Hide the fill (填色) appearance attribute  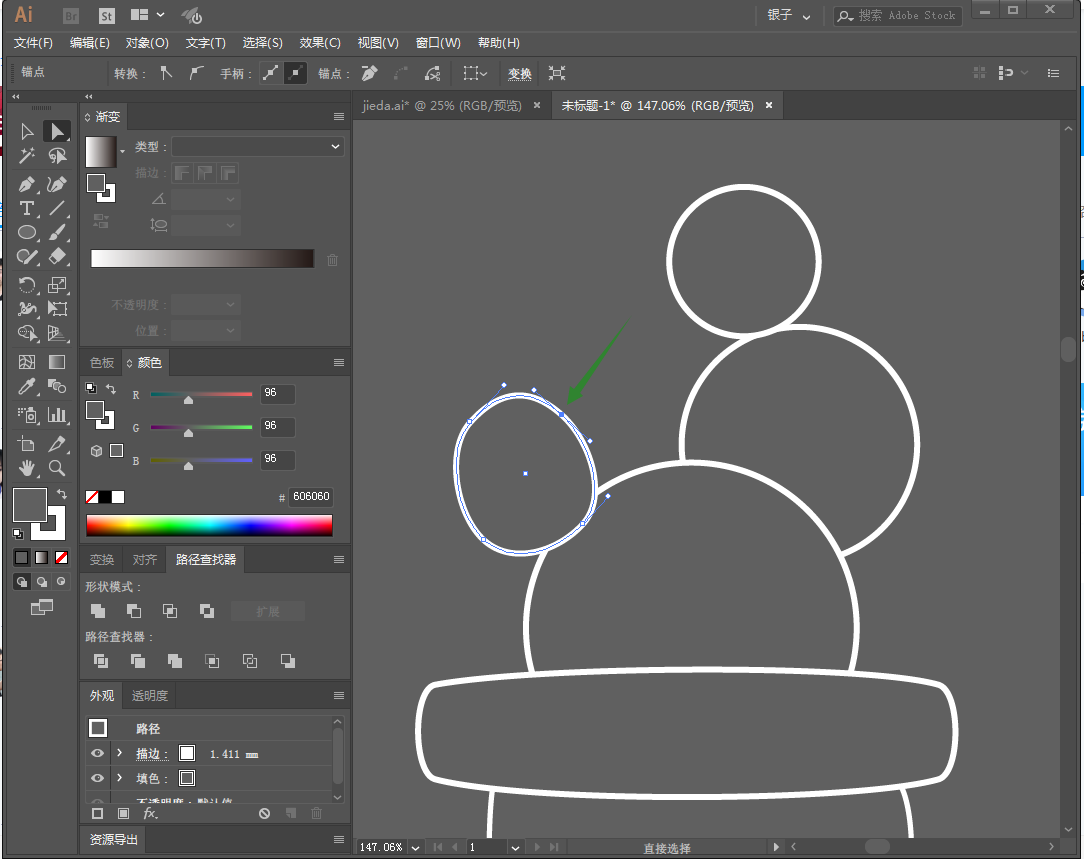[97, 778]
